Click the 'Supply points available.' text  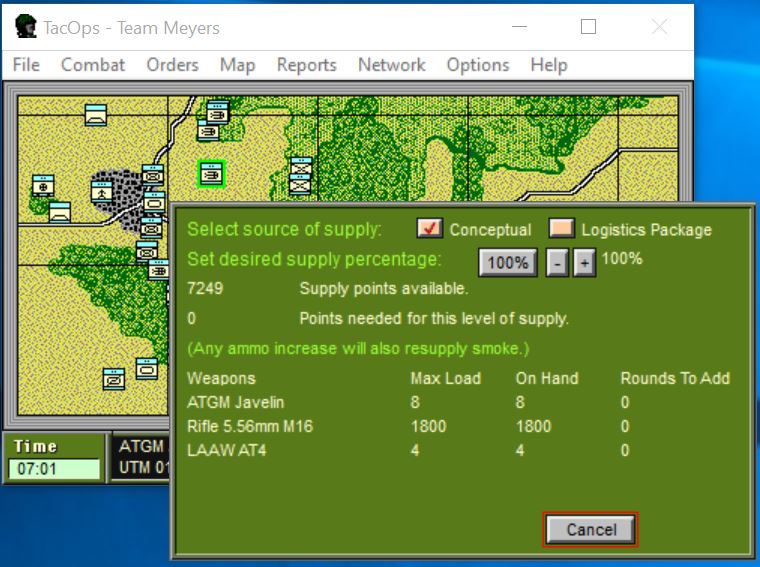[383, 289]
